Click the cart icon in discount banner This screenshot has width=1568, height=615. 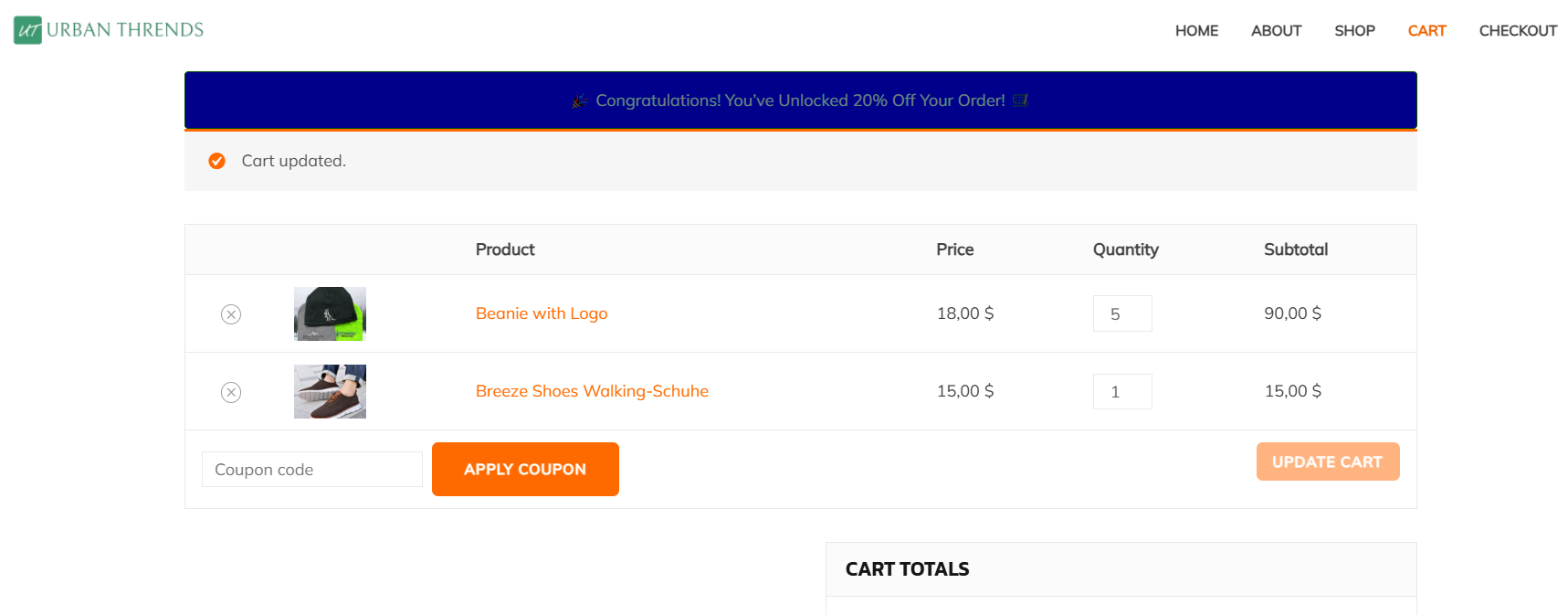point(1020,101)
